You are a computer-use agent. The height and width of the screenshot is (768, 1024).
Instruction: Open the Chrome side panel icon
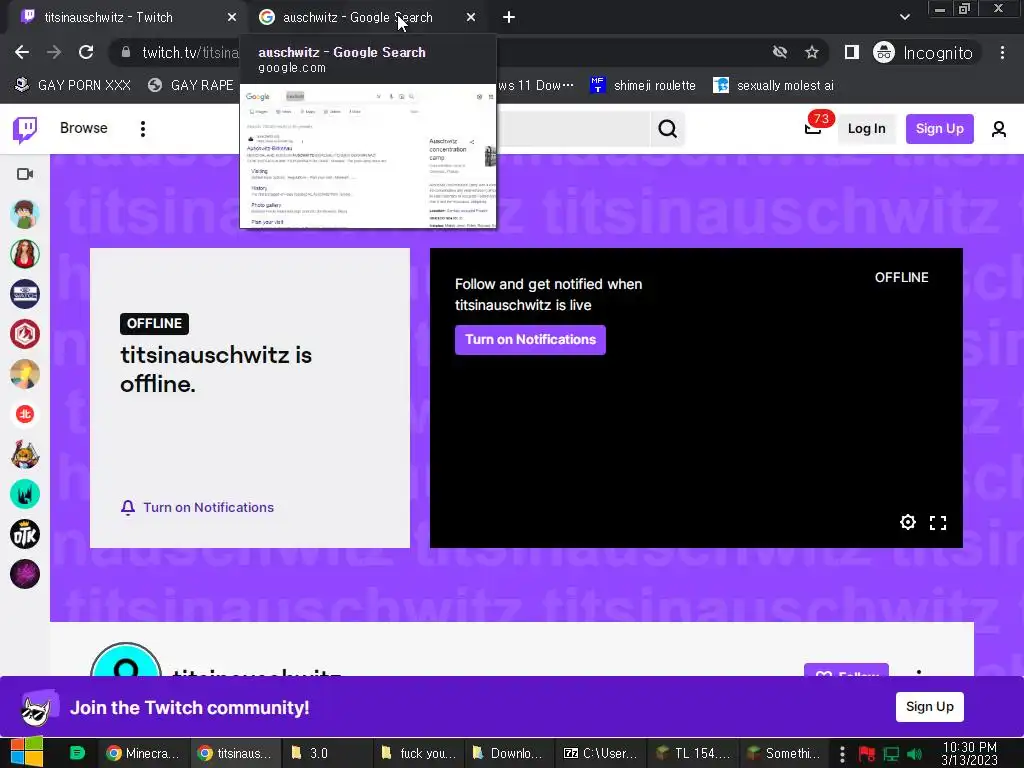coord(852,52)
